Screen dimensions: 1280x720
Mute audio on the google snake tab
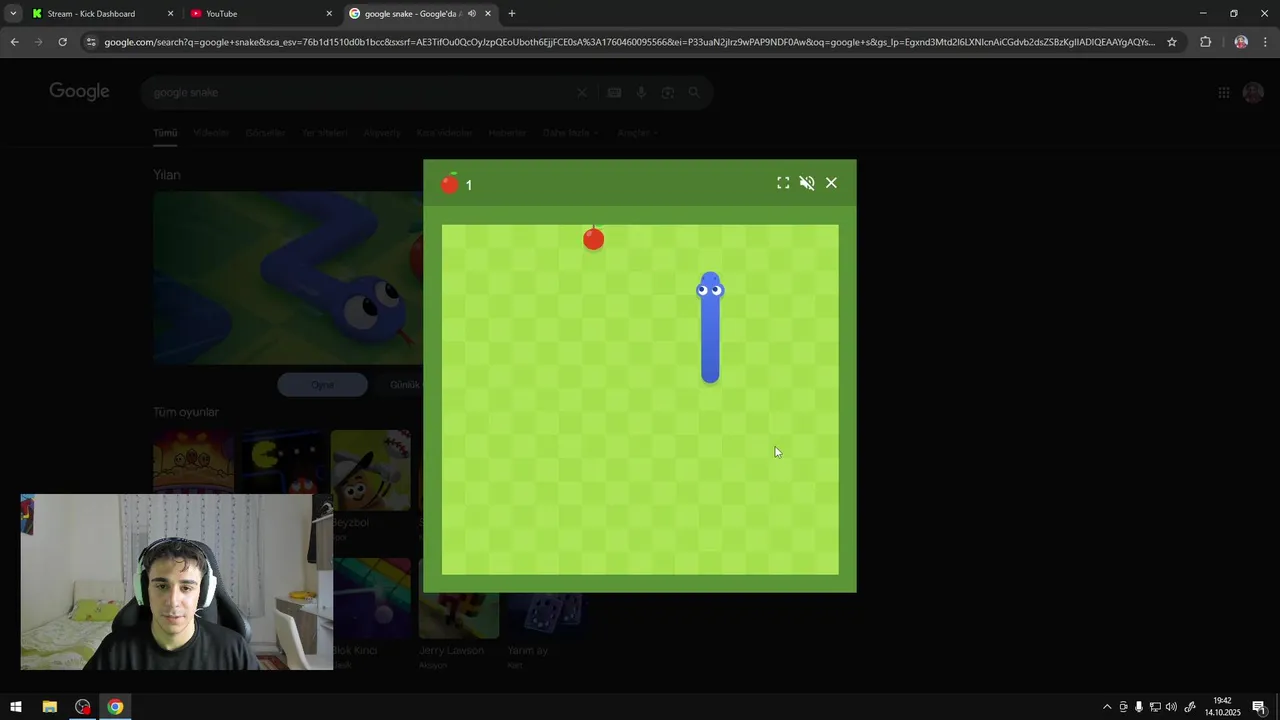point(472,14)
